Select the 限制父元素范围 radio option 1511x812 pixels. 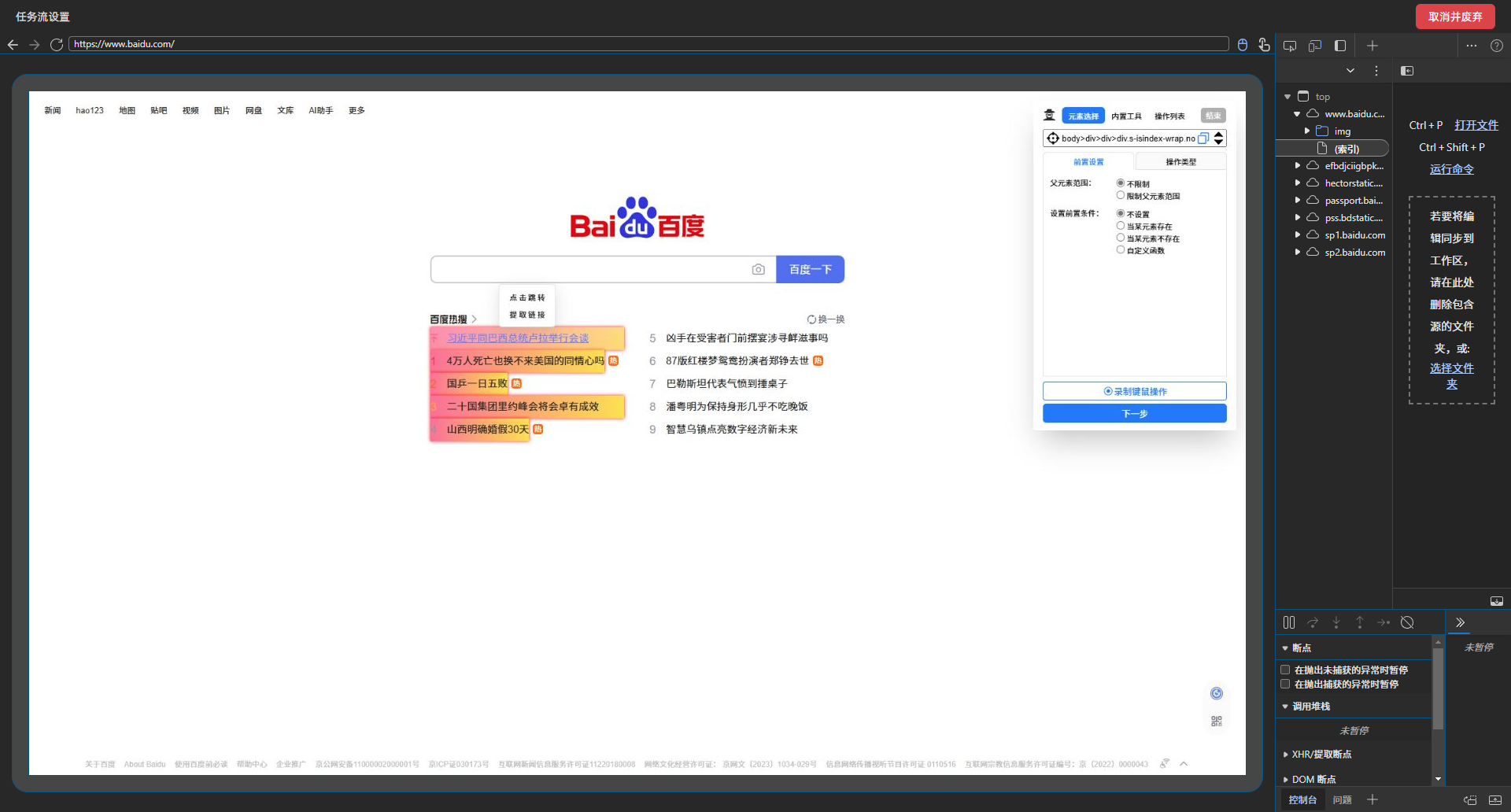tap(1121, 195)
